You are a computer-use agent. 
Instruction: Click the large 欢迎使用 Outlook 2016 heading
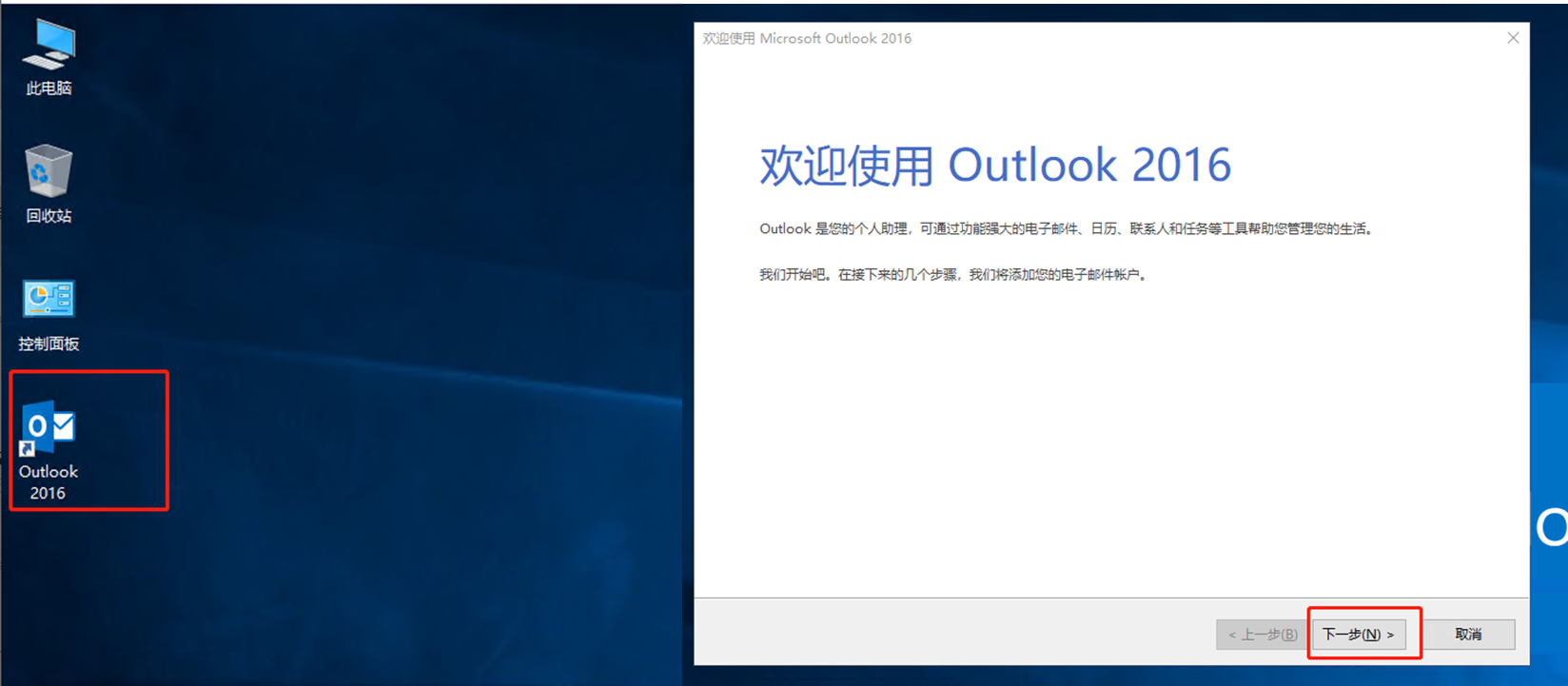pos(994,166)
